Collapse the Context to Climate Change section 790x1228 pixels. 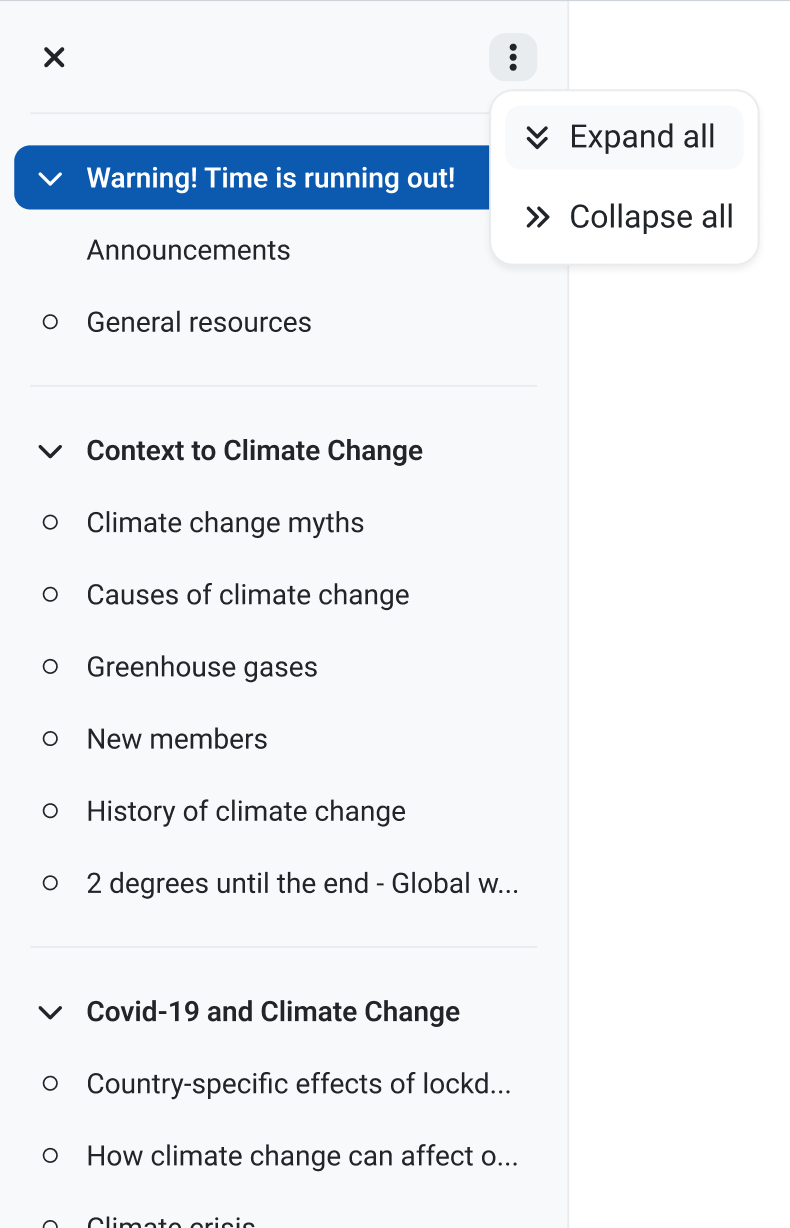click(50, 451)
